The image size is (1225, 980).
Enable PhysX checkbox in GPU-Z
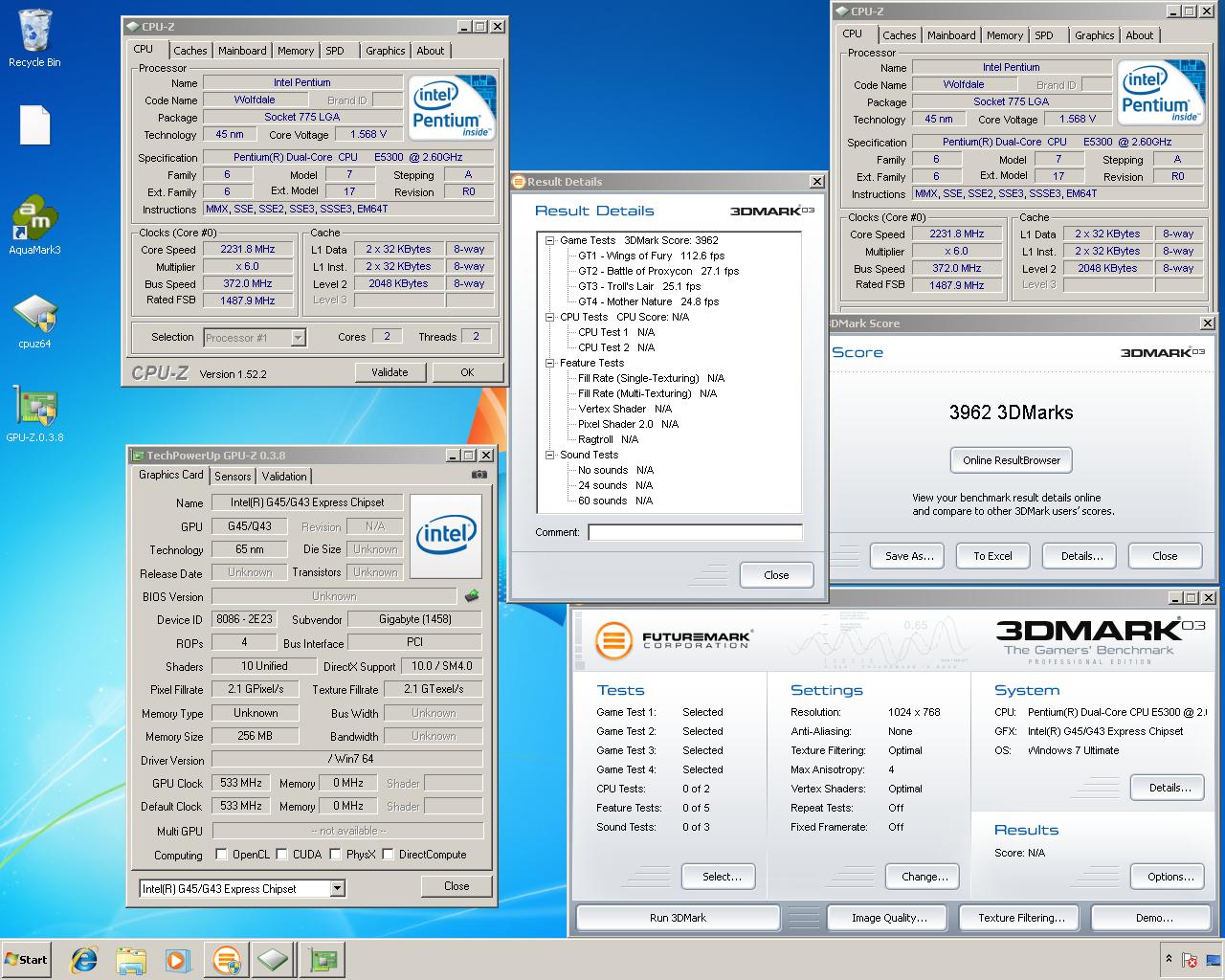(x=336, y=855)
